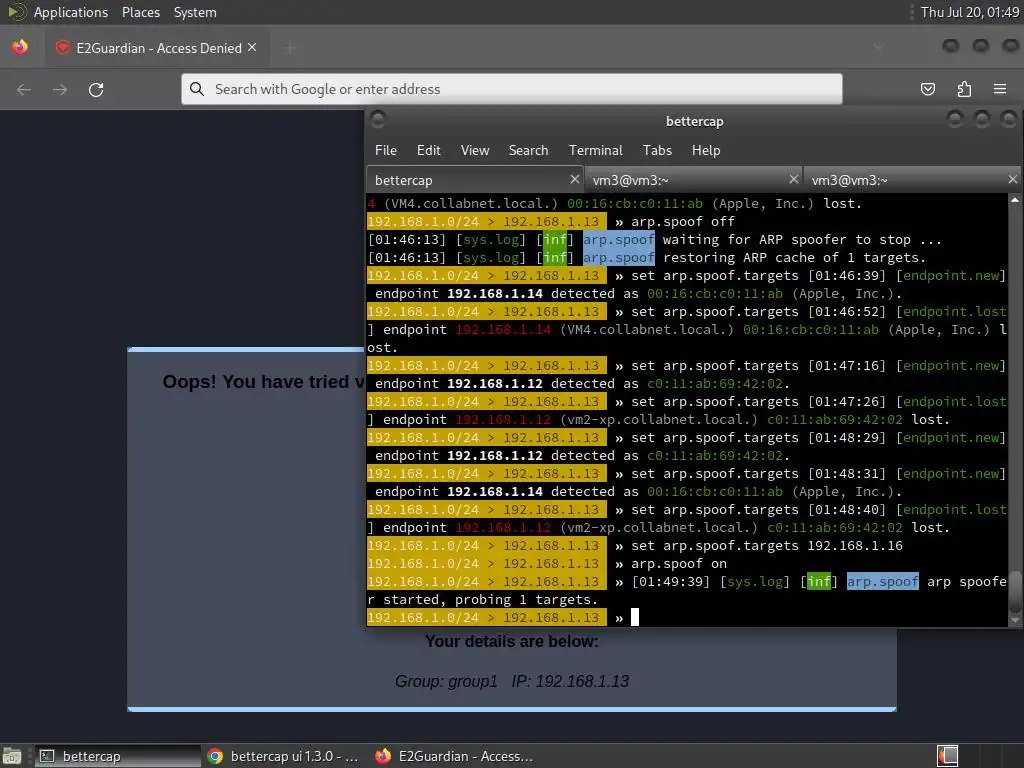The width and height of the screenshot is (1024, 768).
Task: Open Firefox extensions puzzle icon
Action: [x=964, y=89]
